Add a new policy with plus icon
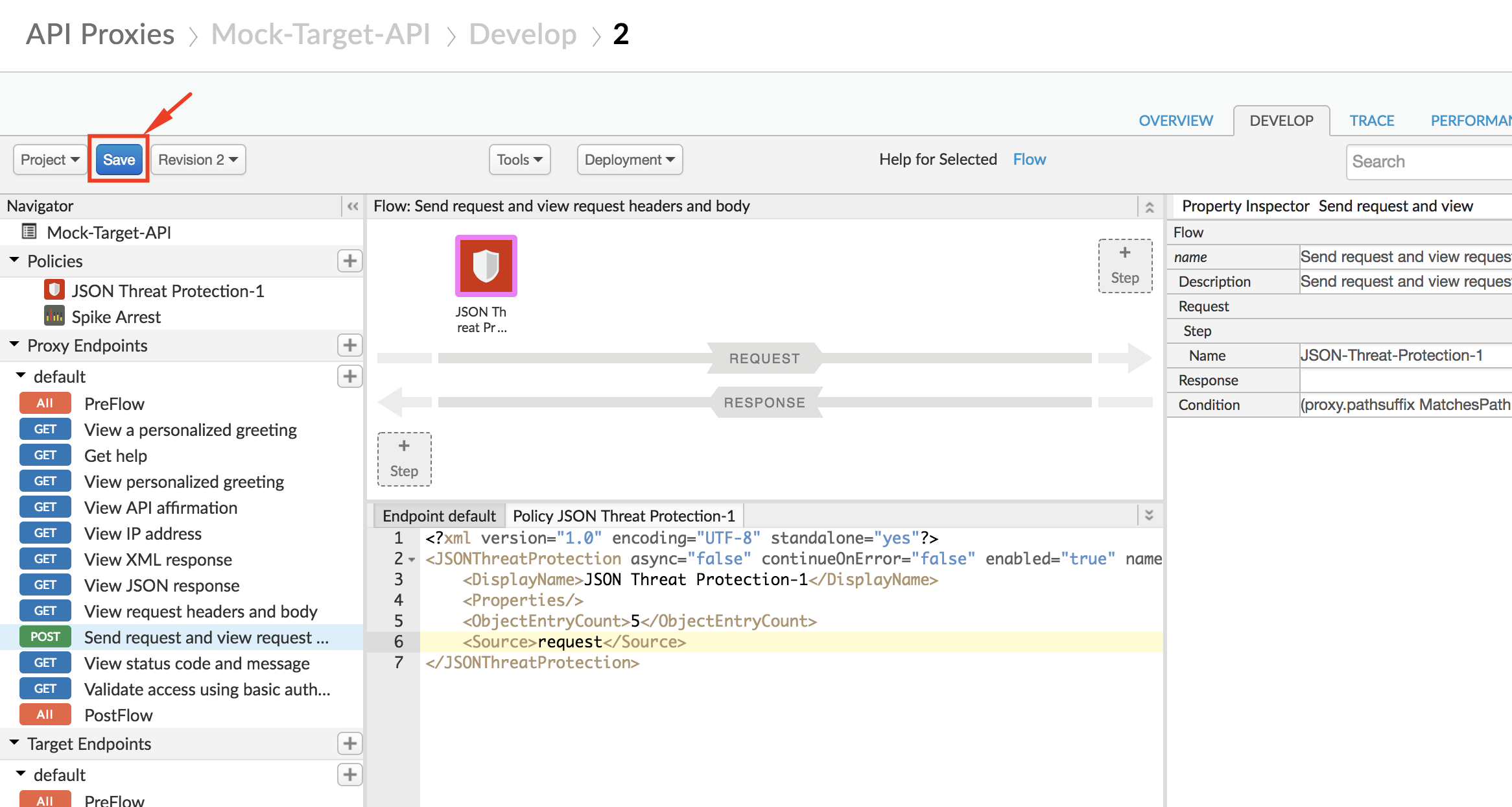 click(x=349, y=261)
